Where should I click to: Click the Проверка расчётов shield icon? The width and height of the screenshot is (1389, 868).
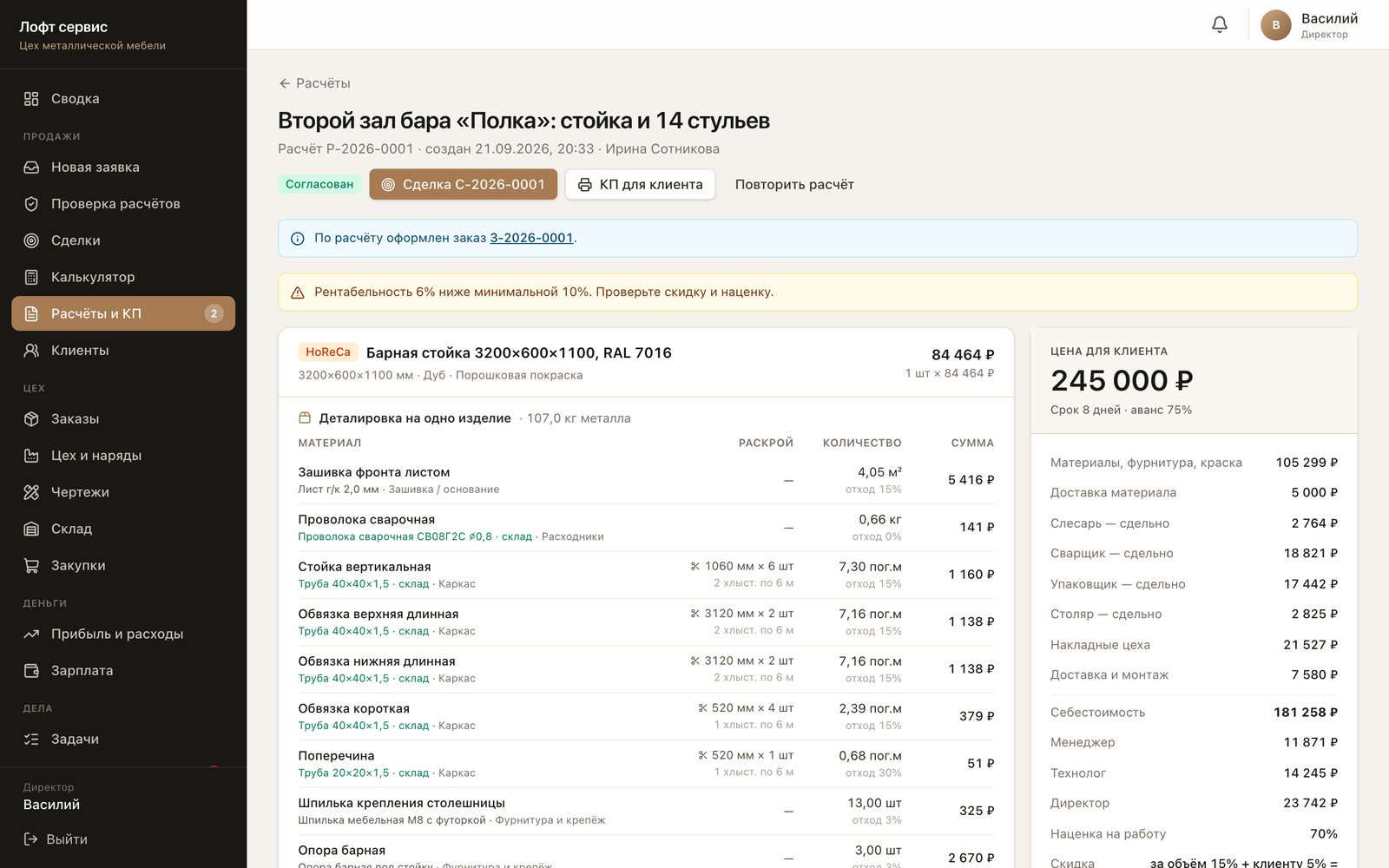click(x=31, y=204)
